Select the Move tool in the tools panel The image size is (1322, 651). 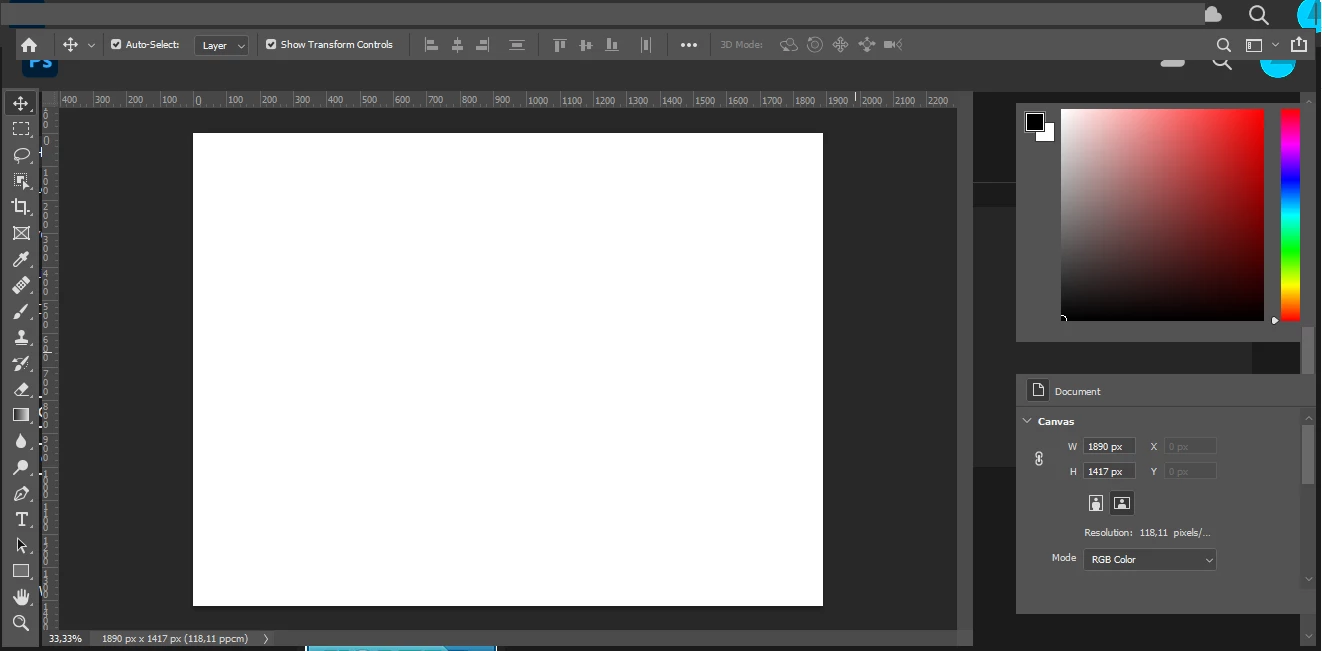pyautogui.click(x=21, y=103)
